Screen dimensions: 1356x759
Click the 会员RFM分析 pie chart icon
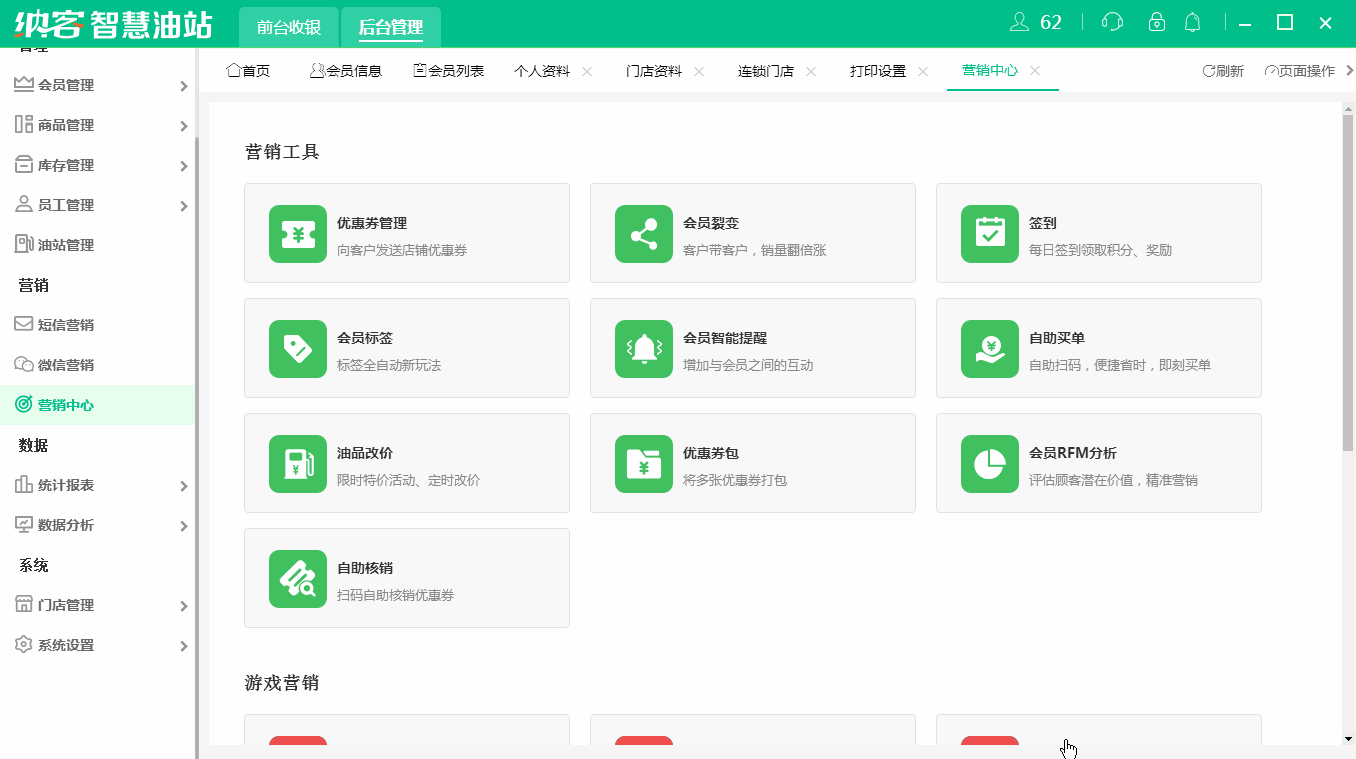(989, 463)
